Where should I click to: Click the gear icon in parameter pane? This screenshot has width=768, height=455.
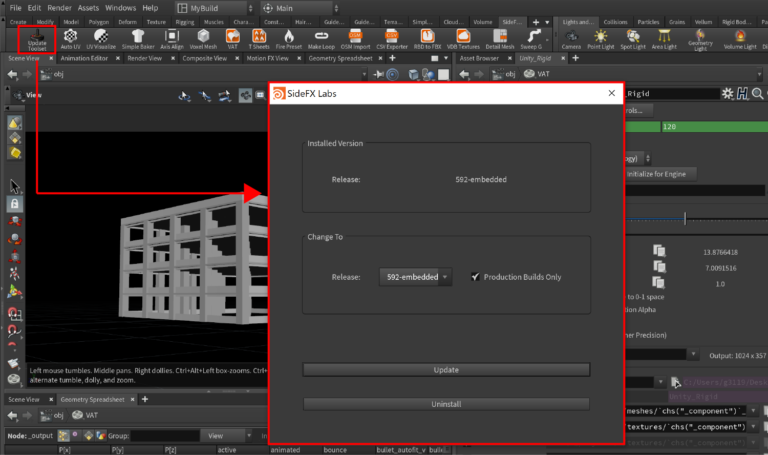[728, 94]
